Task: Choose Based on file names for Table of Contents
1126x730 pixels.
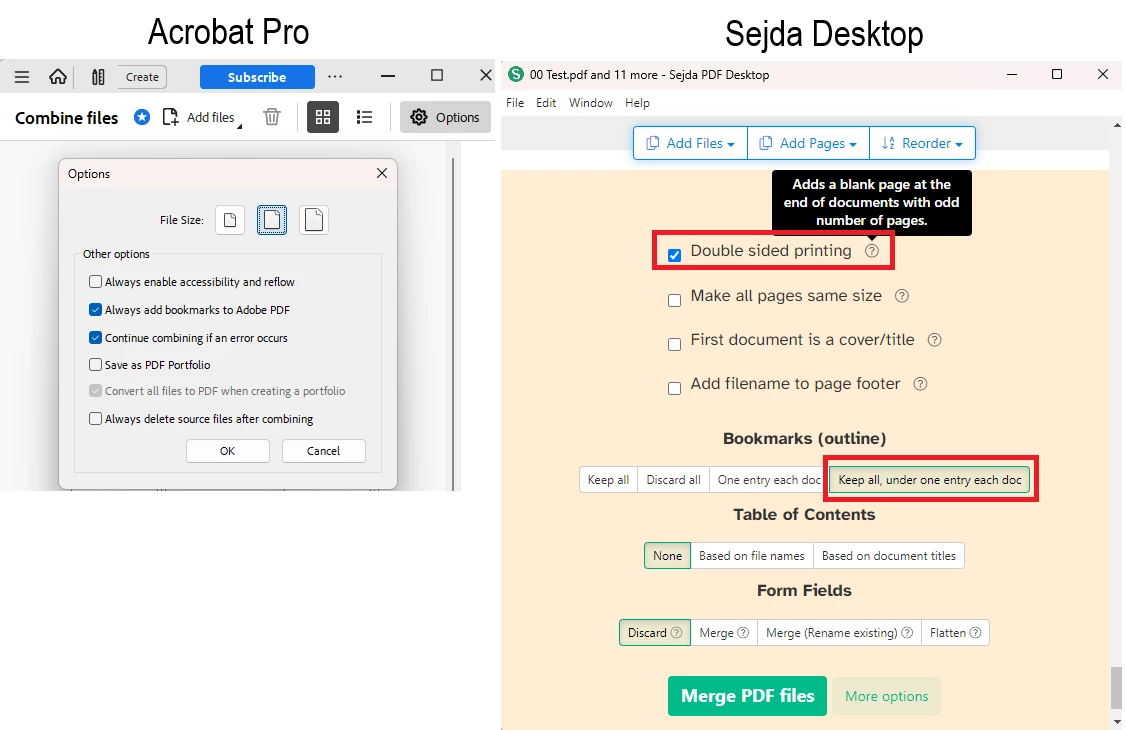Action: pyautogui.click(x=752, y=556)
